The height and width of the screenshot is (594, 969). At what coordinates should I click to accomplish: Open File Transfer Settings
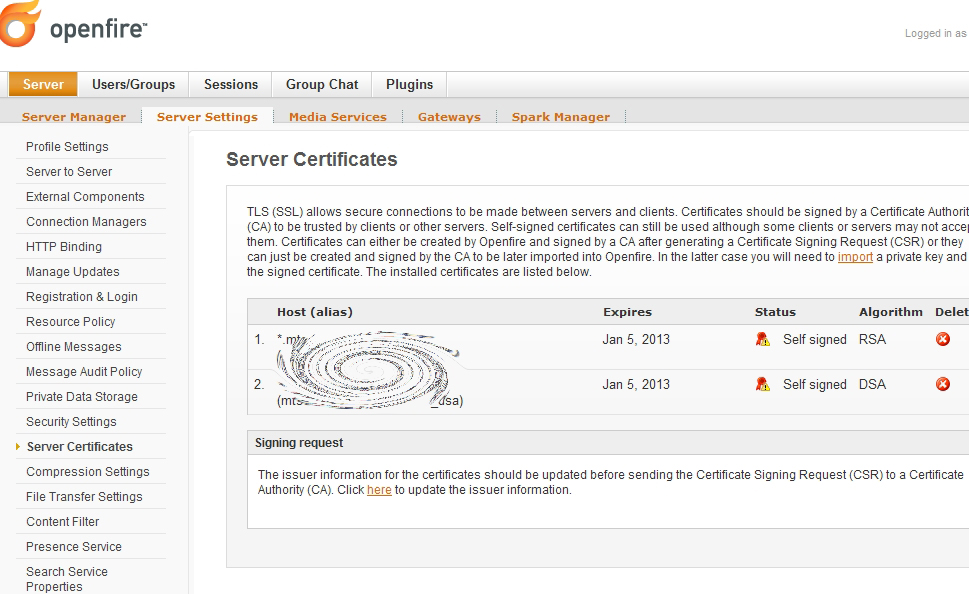click(x=84, y=497)
